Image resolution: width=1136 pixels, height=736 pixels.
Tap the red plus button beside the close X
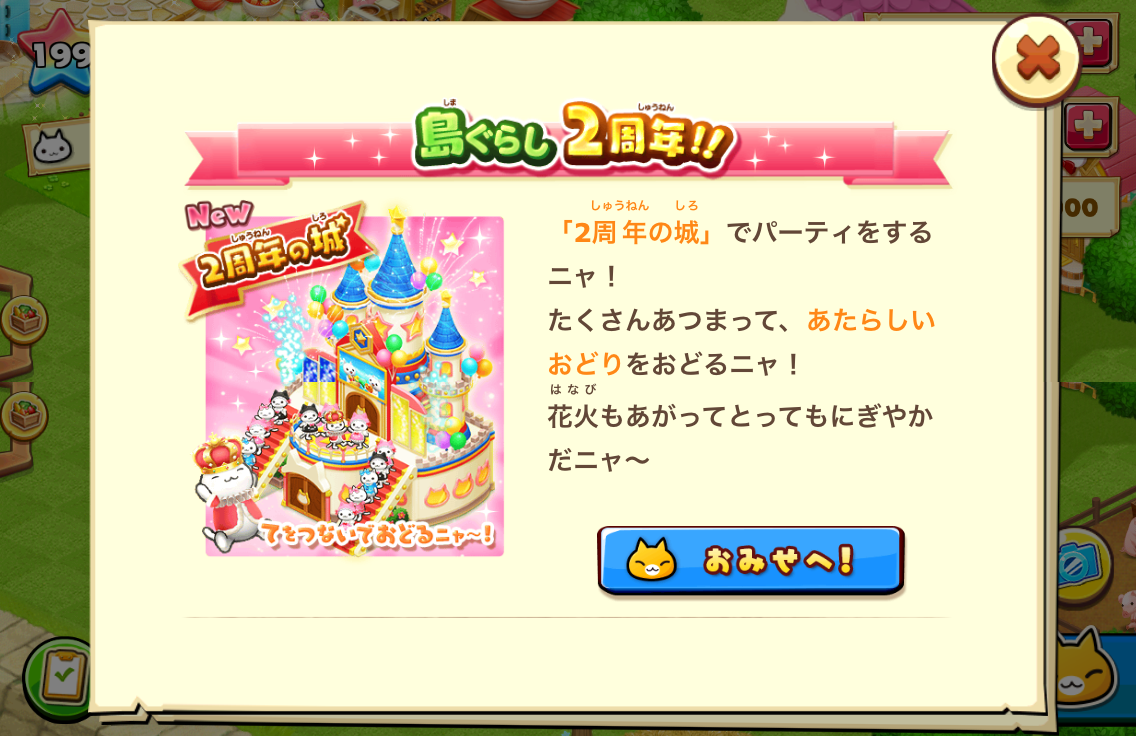[x=1095, y=43]
